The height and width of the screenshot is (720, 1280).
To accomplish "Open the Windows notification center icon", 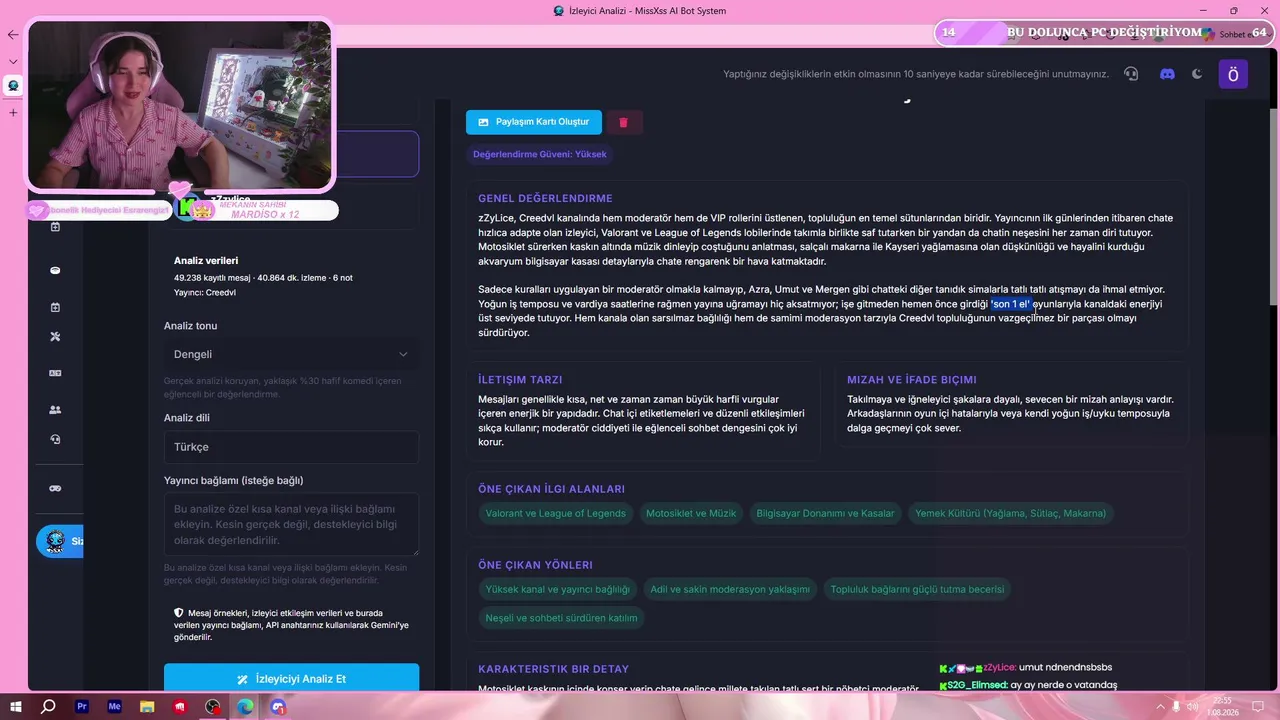I will coord(1258,707).
